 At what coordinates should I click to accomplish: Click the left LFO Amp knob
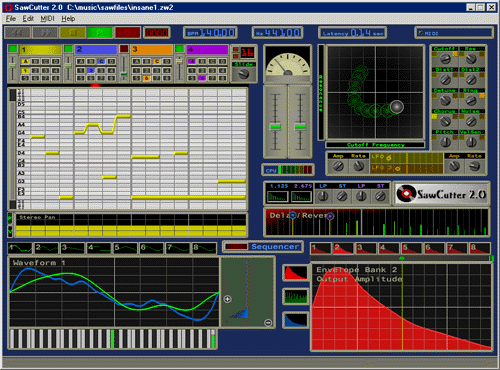pyautogui.click(x=338, y=166)
